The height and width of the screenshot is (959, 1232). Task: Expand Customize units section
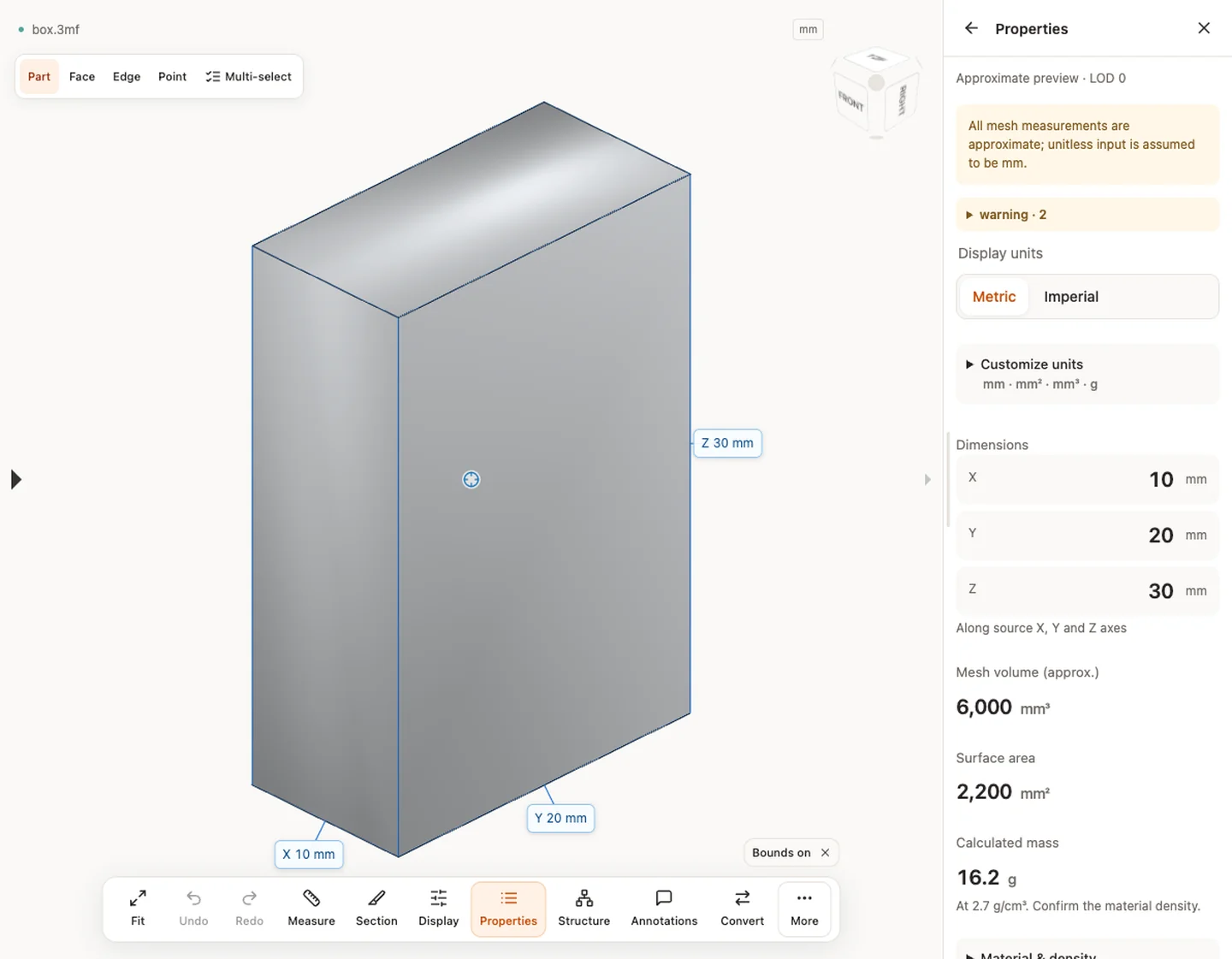[x=1087, y=374]
